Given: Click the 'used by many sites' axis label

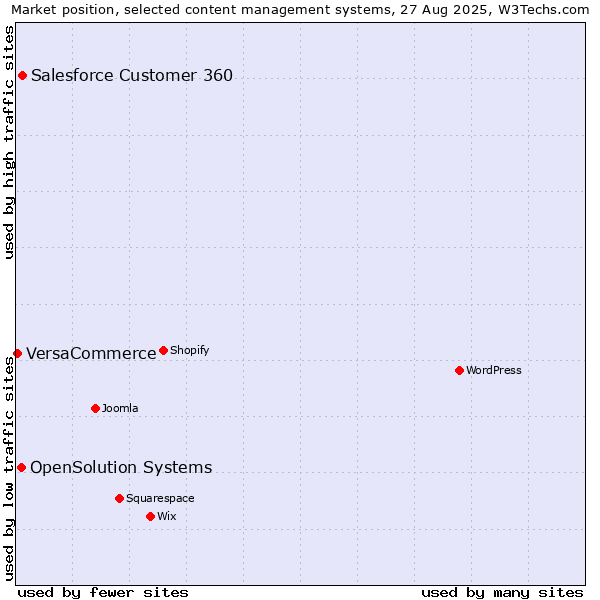Looking at the screenshot, I should (502, 593).
